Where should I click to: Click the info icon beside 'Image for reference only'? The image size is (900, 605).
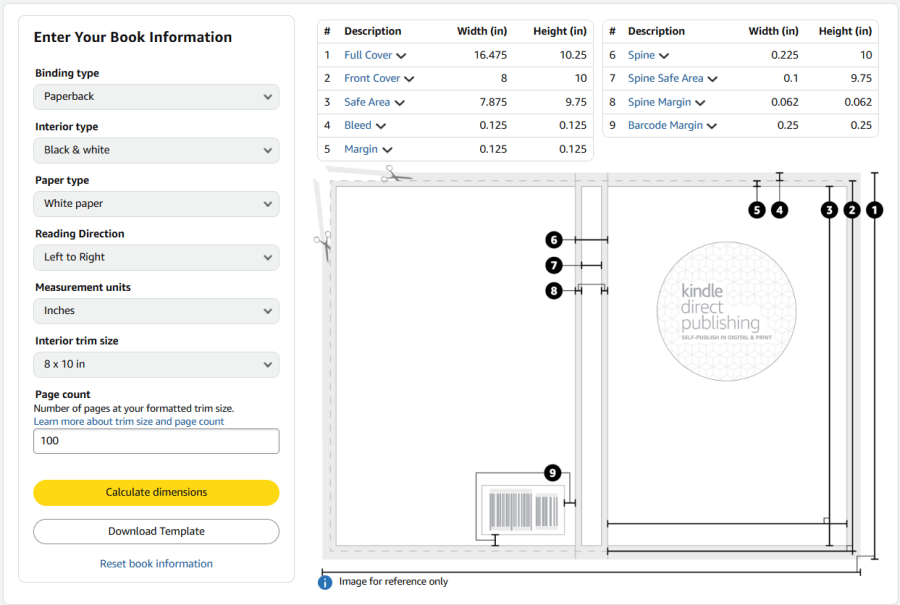point(325,582)
